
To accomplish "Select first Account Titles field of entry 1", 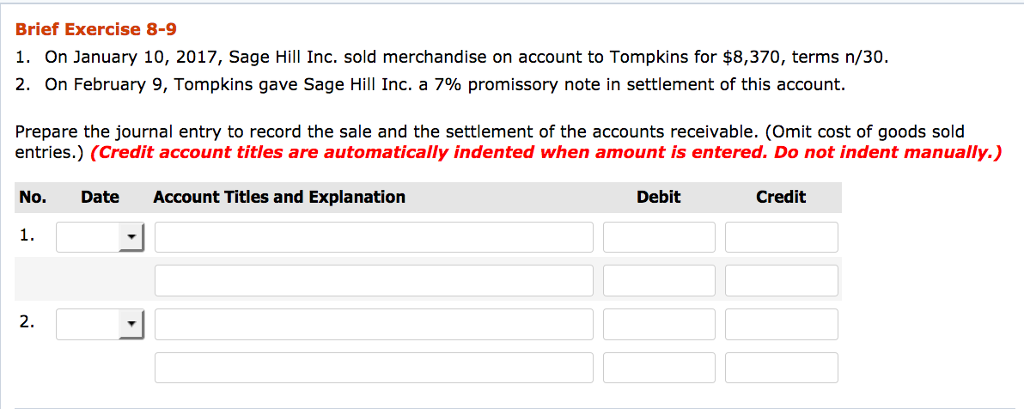I will 374,237.
